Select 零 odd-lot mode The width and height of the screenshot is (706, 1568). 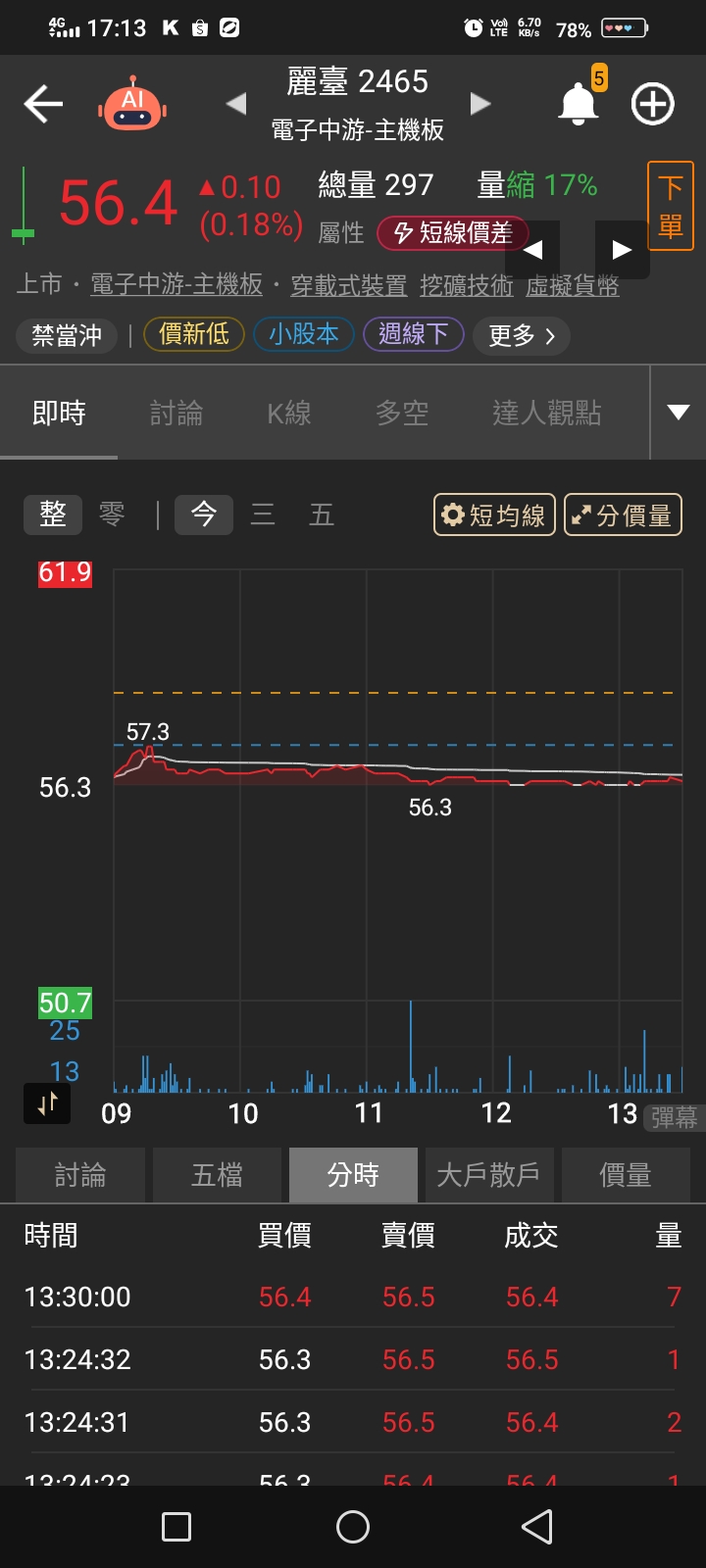(x=112, y=514)
